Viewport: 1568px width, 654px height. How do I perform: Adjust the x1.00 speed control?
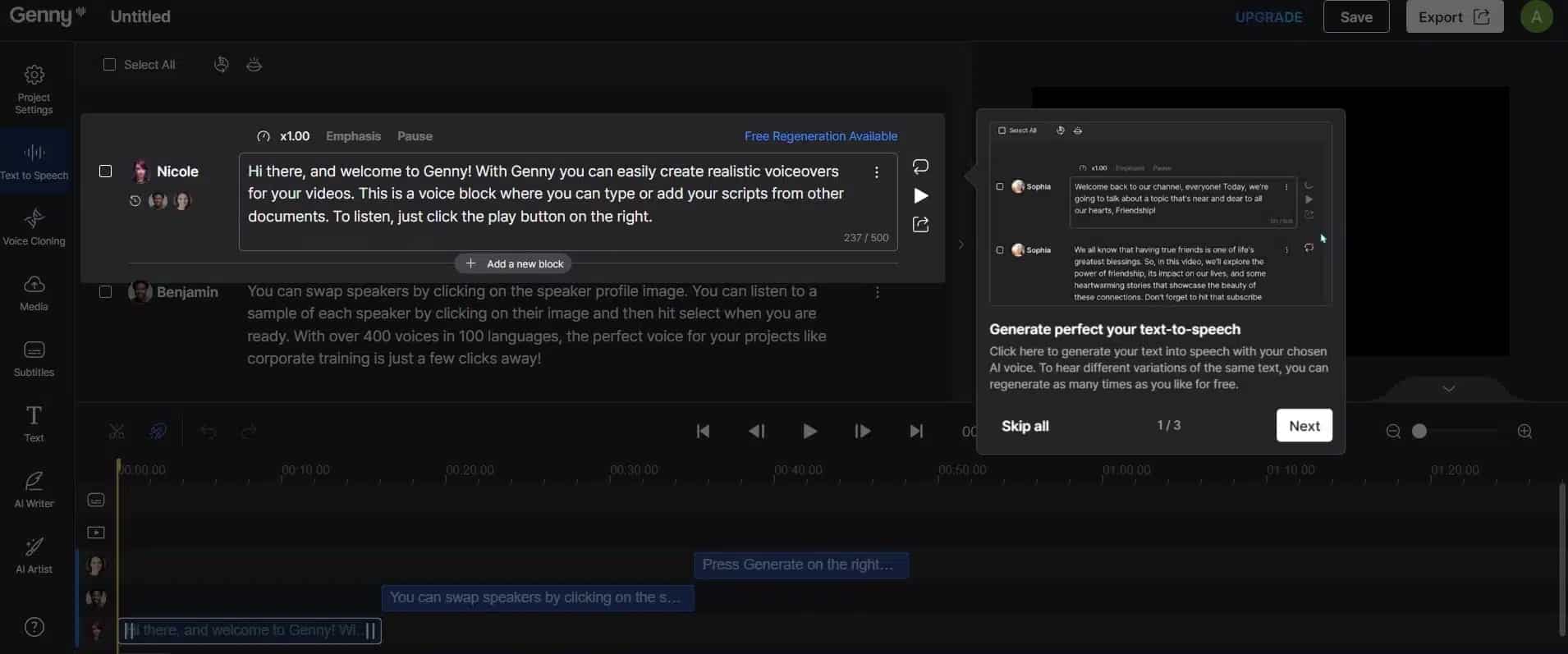pos(283,136)
